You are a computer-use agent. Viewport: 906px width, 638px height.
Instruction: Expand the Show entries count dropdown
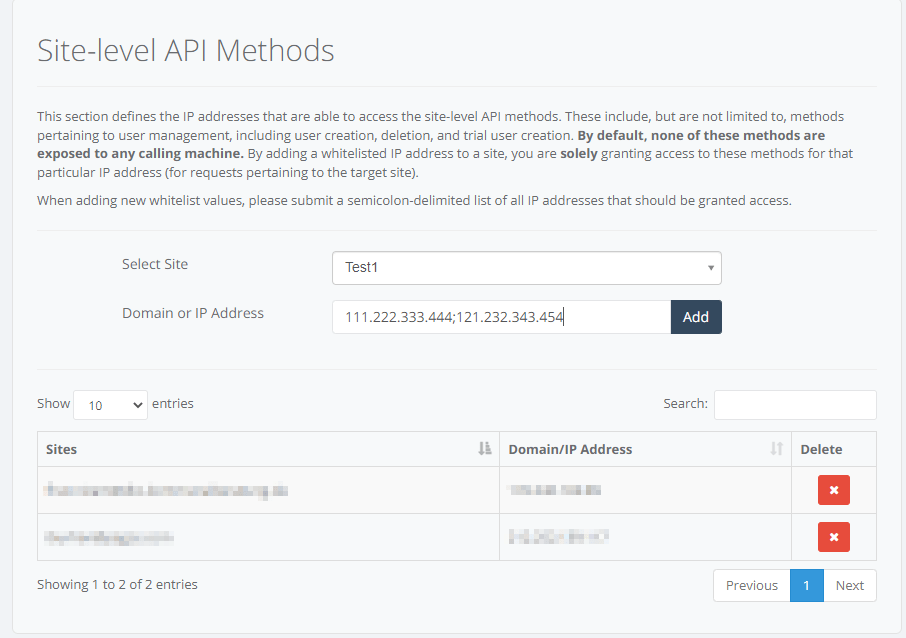[x=110, y=405]
